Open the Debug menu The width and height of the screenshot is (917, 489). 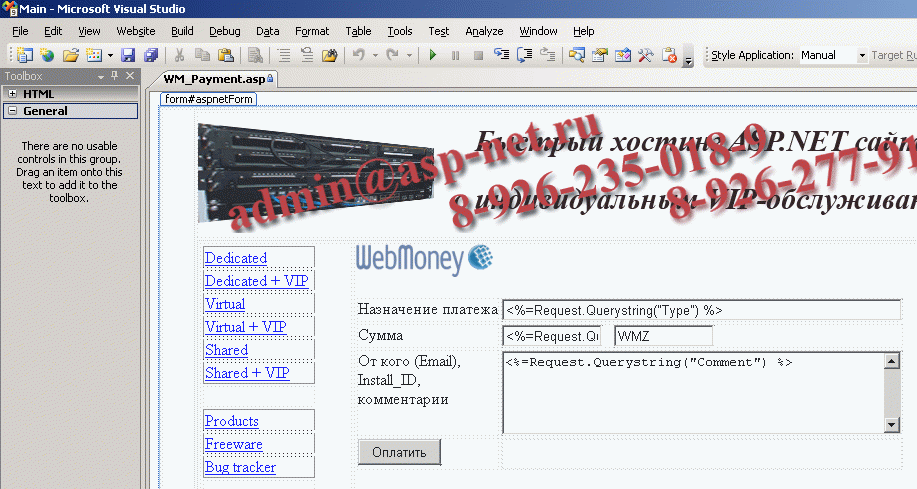(225, 31)
